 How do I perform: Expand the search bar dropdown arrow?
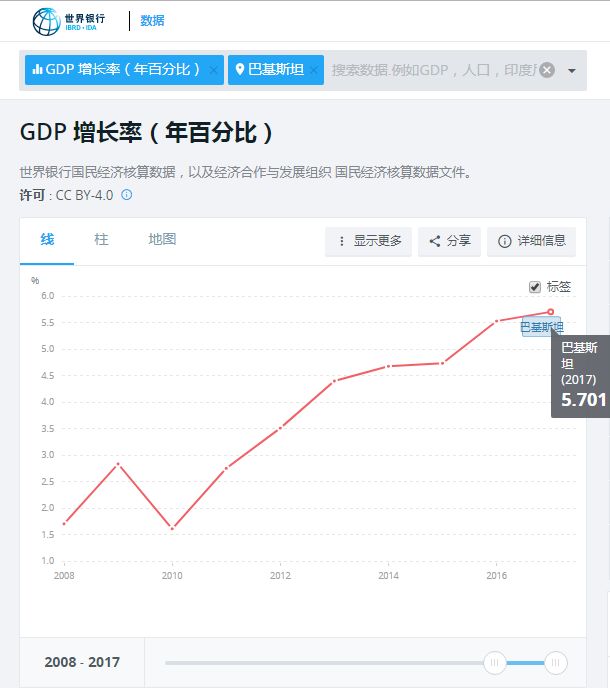[x=572, y=71]
